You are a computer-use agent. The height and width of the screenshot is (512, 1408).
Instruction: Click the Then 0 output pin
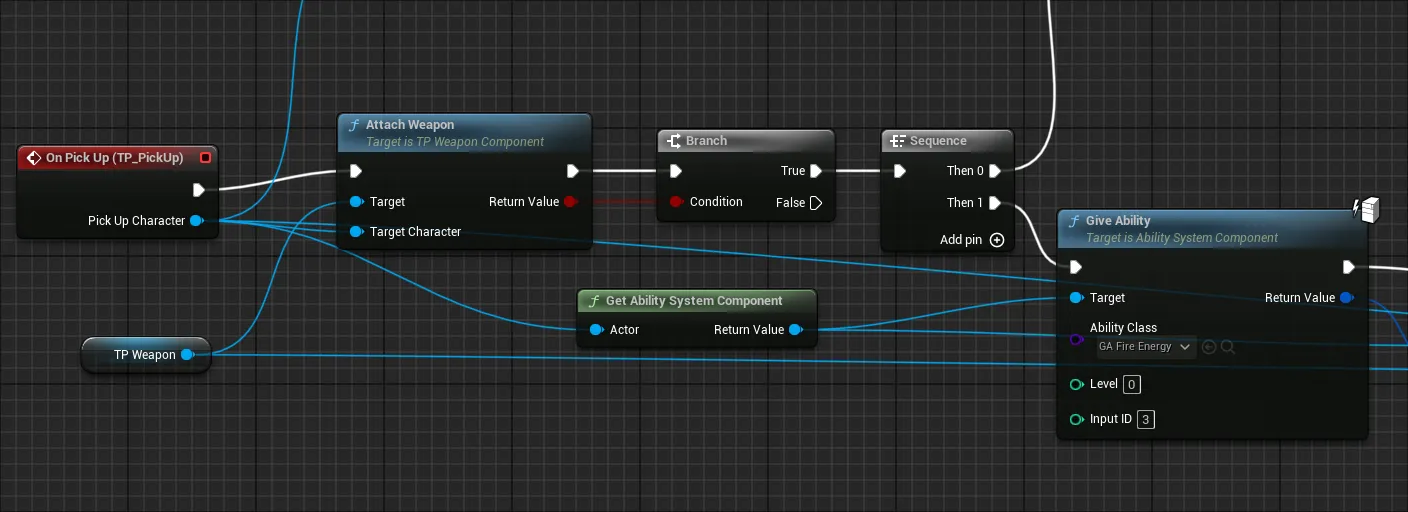(x=994, y=171)
